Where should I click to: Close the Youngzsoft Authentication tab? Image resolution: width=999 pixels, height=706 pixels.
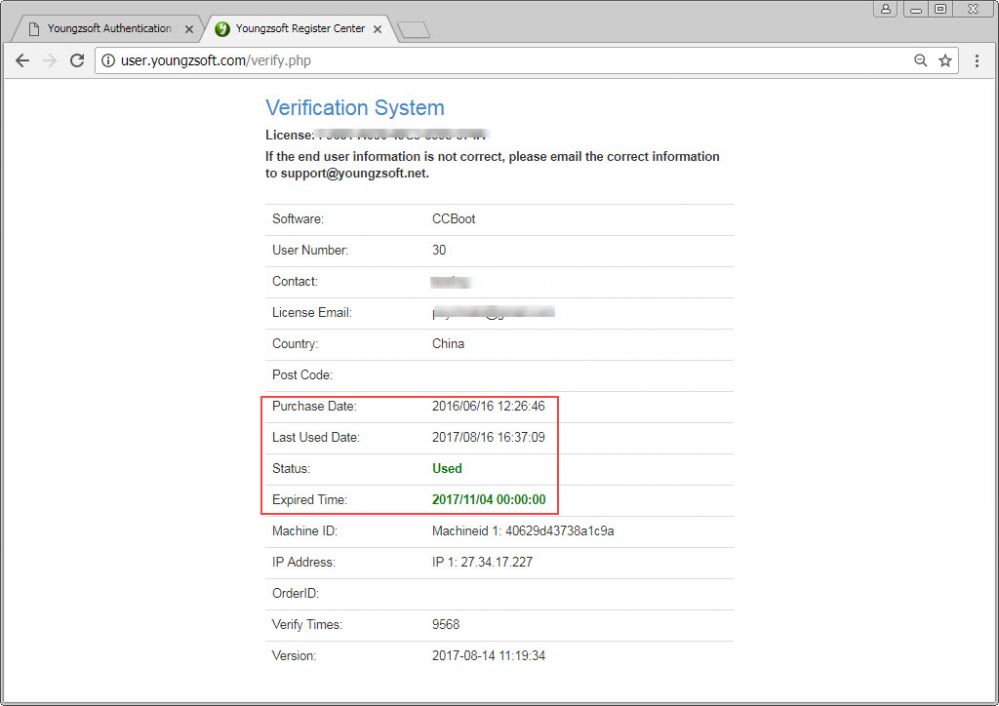pyautogui.click(x=189, y=29)
